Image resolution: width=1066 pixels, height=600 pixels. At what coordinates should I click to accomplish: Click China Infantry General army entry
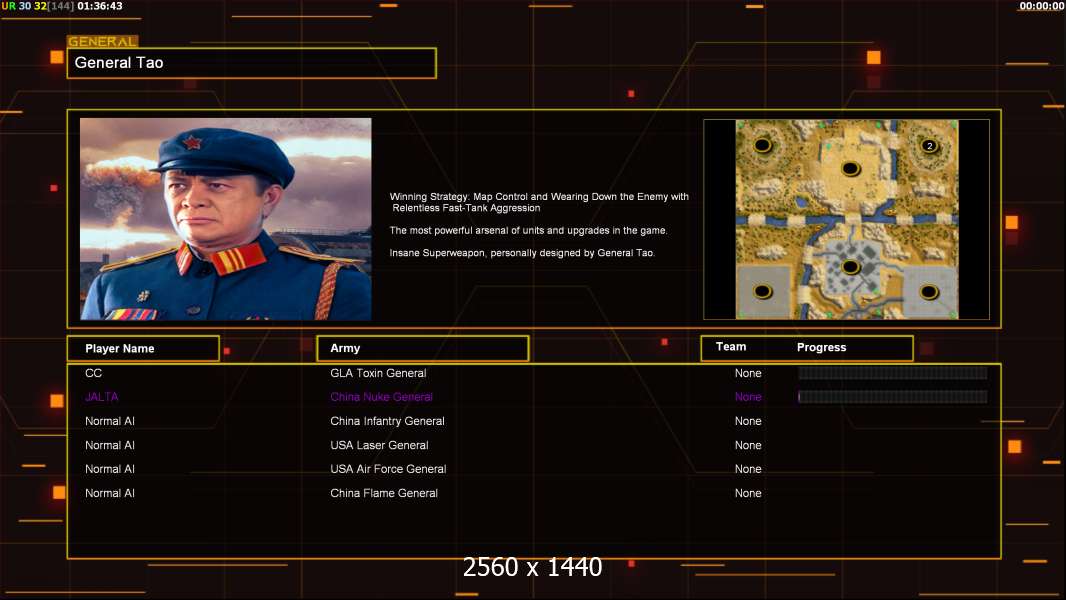388,421
